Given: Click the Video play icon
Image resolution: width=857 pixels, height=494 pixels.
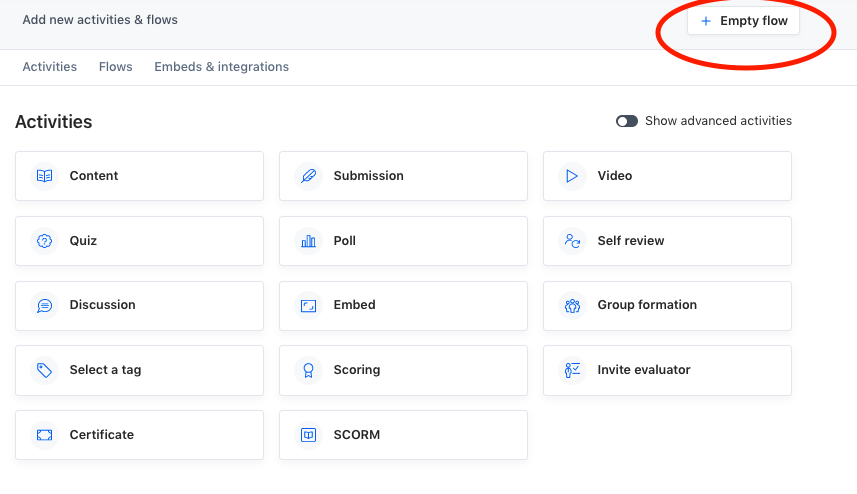Looking at the screenshot, I should click(x=572, y=176).
